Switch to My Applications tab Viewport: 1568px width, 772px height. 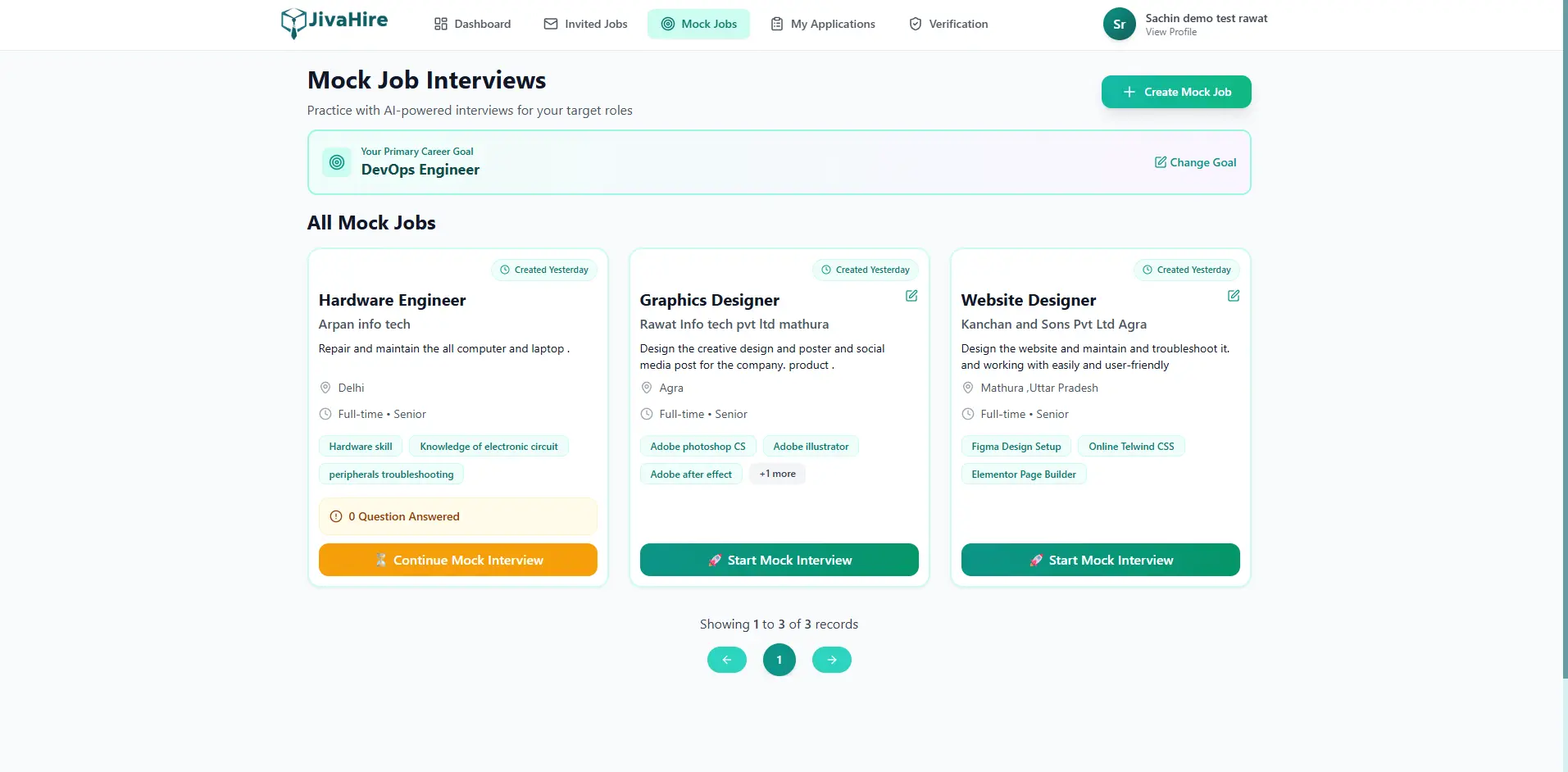click(x=823, y=25)
